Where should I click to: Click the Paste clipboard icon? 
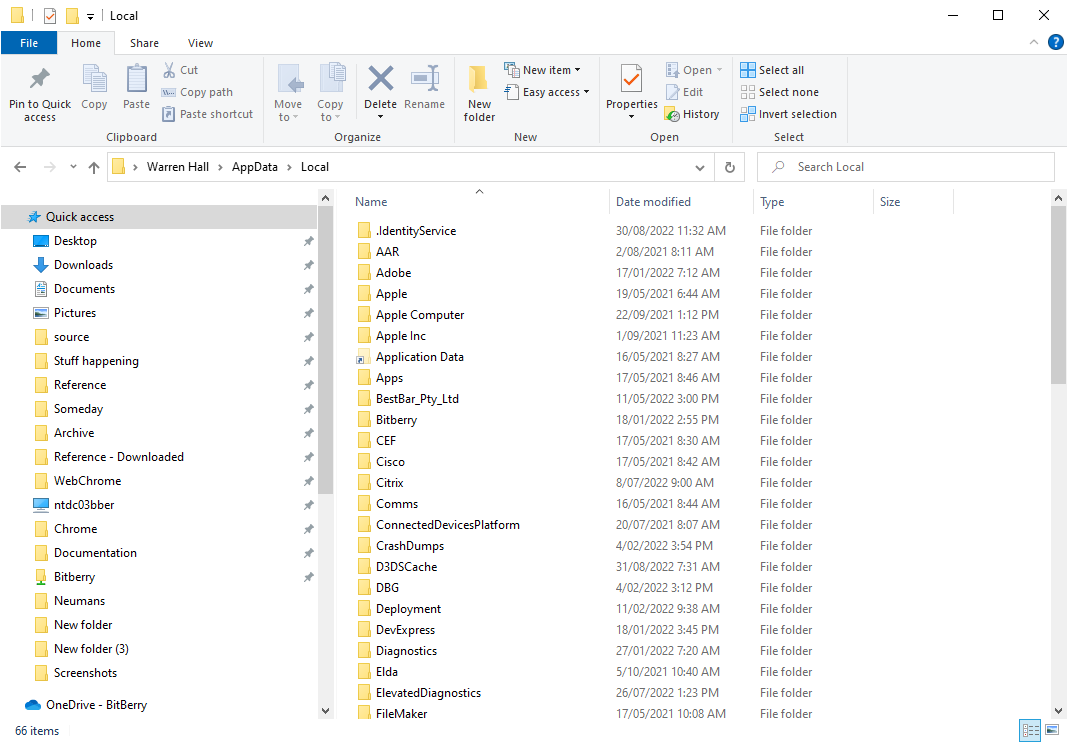136,87
